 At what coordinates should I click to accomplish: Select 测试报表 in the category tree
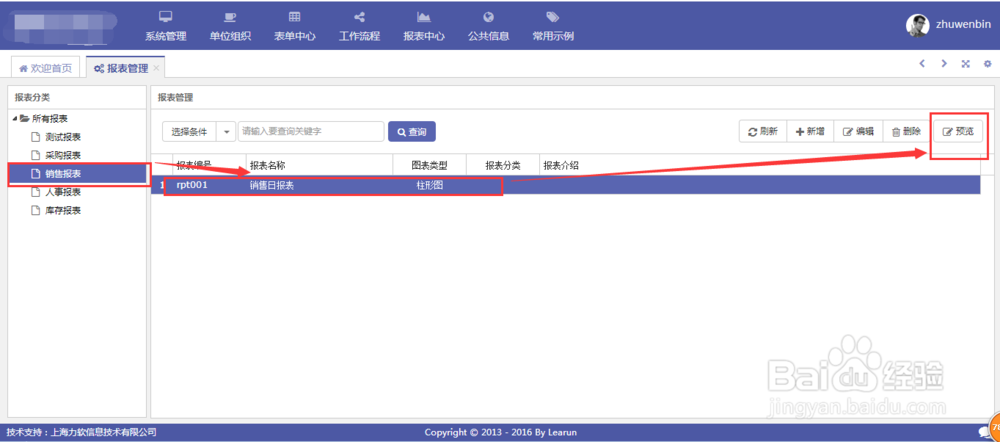point(63,137)
